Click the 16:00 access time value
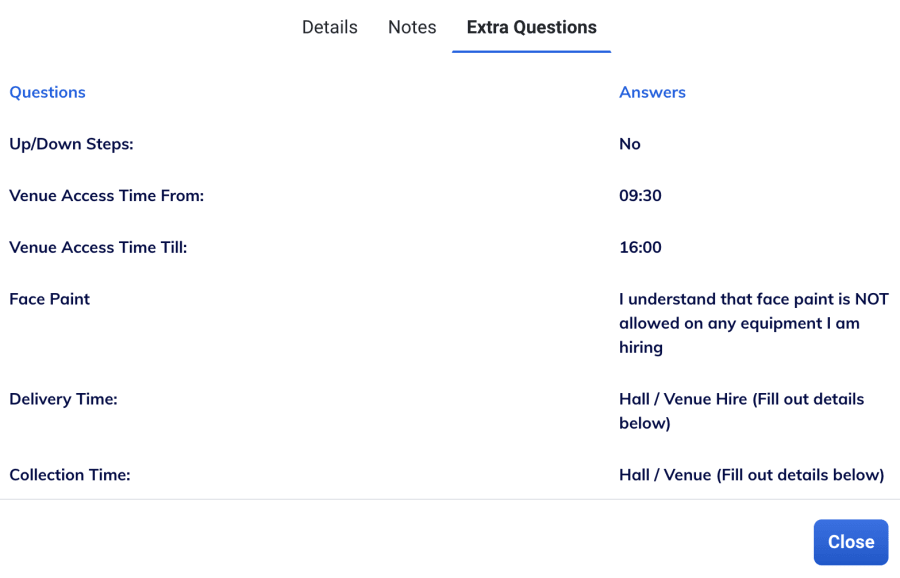 click(x=640, y=248)
